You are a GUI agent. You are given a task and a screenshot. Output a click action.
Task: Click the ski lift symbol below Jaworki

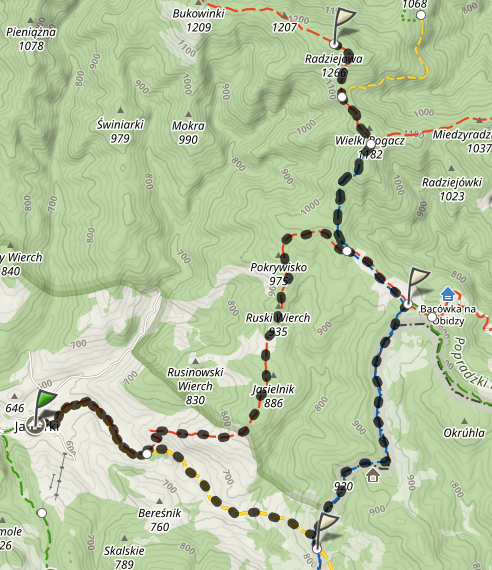coord(60,477)
